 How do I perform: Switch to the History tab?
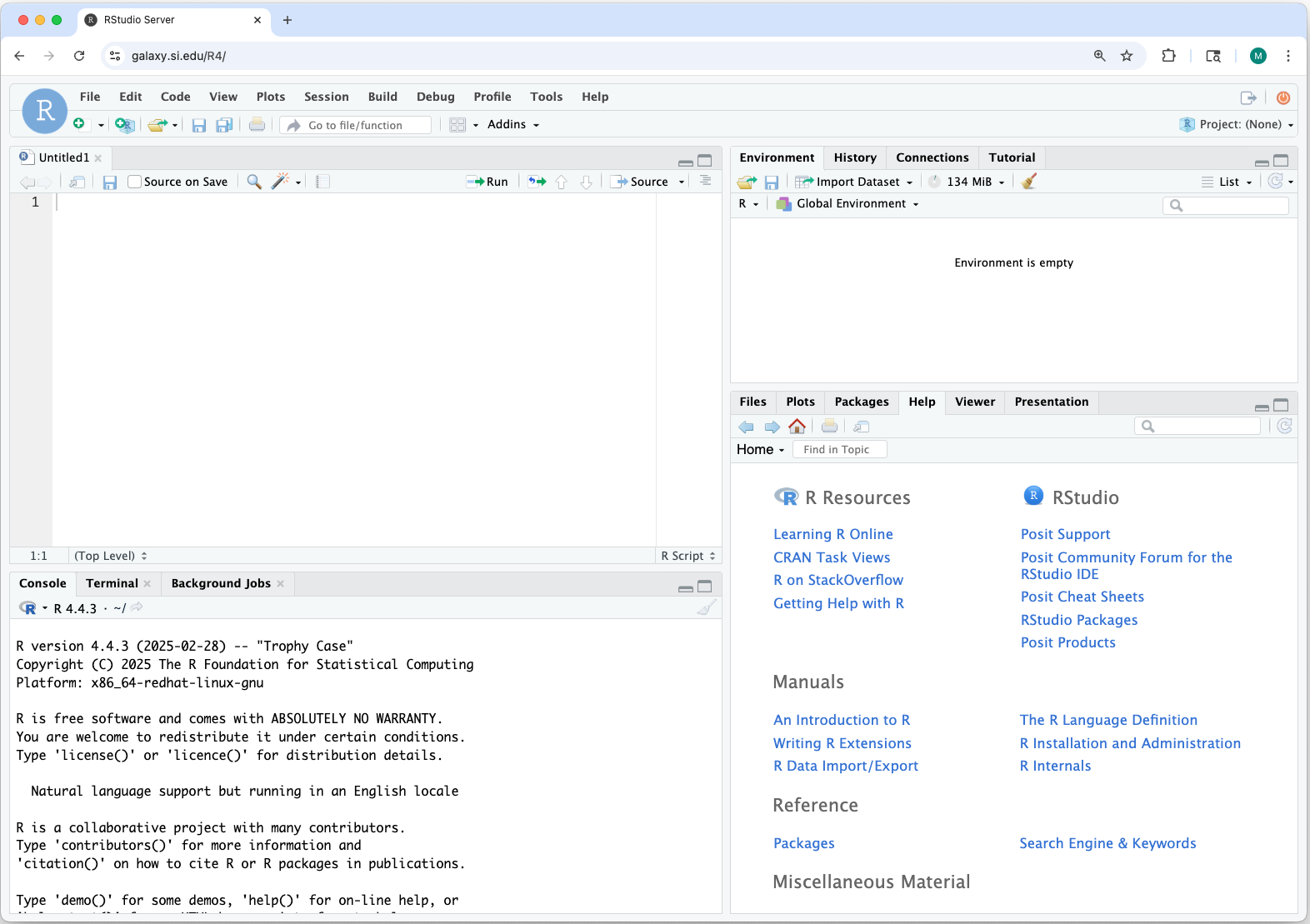[x=855, y=157]
